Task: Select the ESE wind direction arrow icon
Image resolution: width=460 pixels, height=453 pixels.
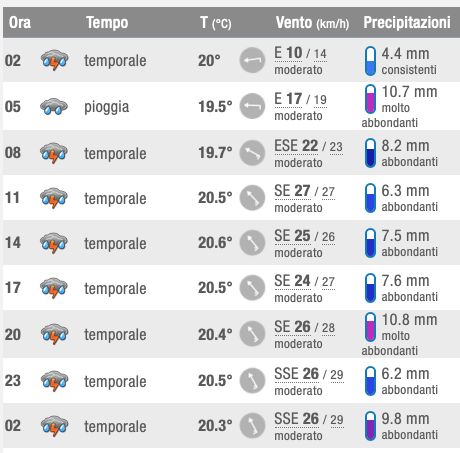Action: (x=252, y=153)
